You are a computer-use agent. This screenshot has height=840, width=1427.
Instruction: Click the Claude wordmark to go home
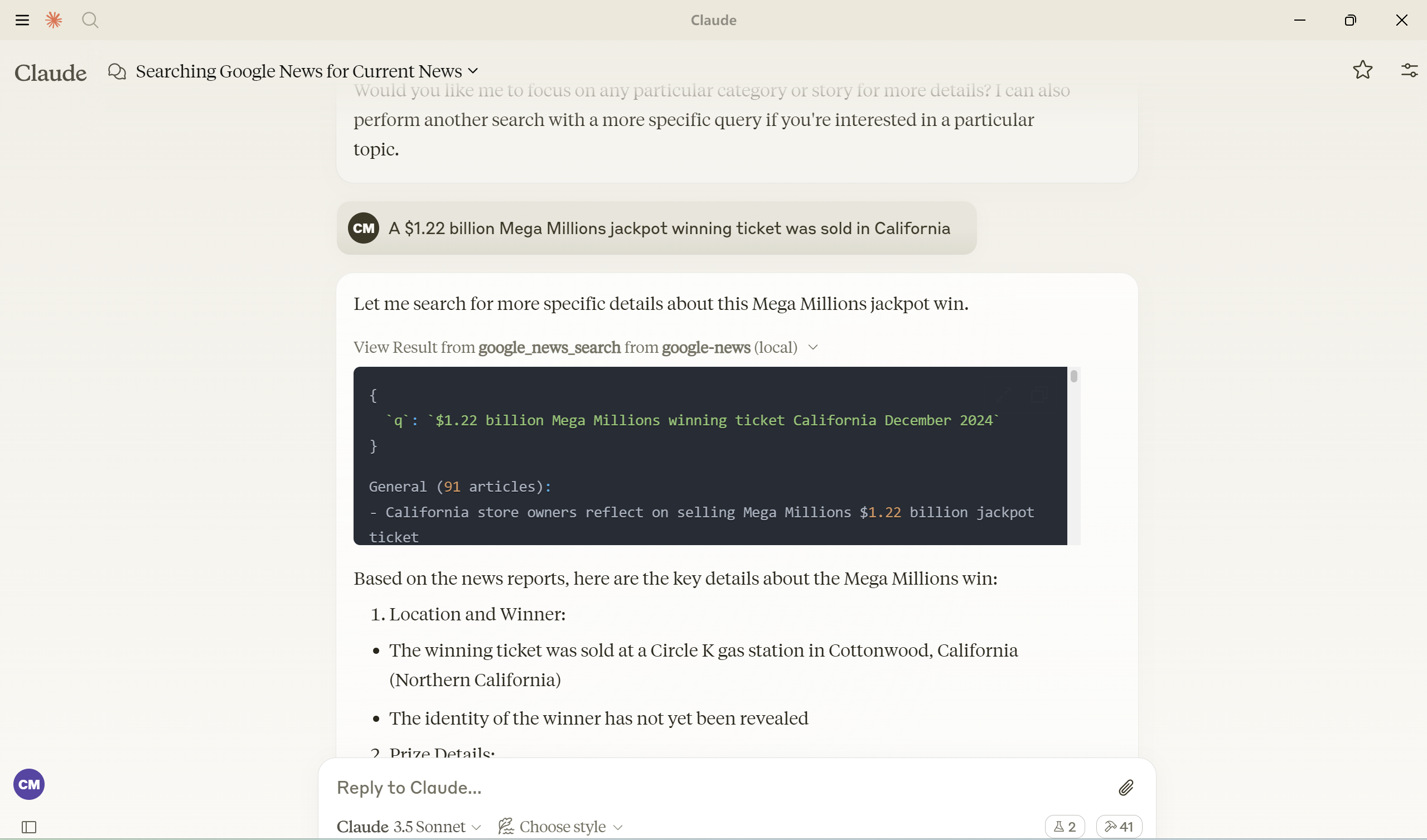click(50, 73)
